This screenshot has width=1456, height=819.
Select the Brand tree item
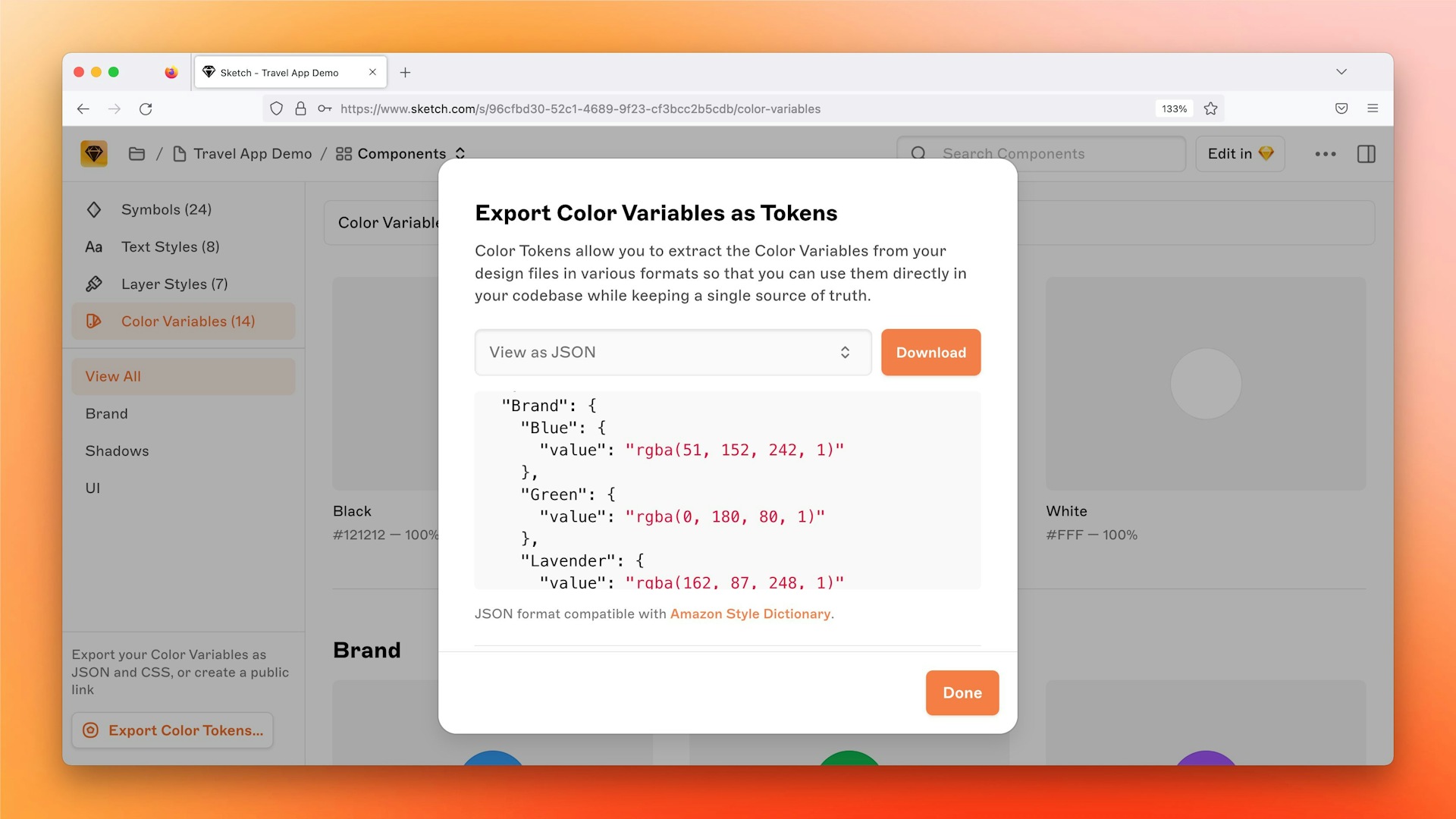tap(107, 412)
